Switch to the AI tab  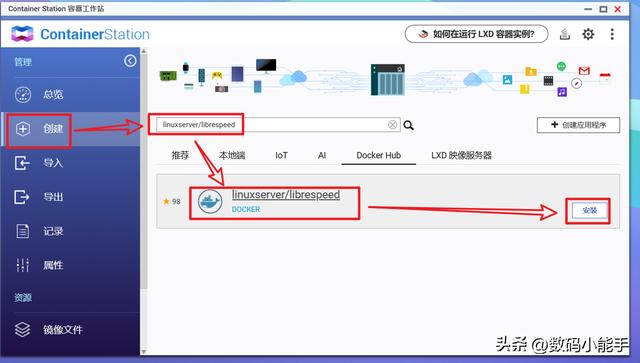tap(322, 155)
